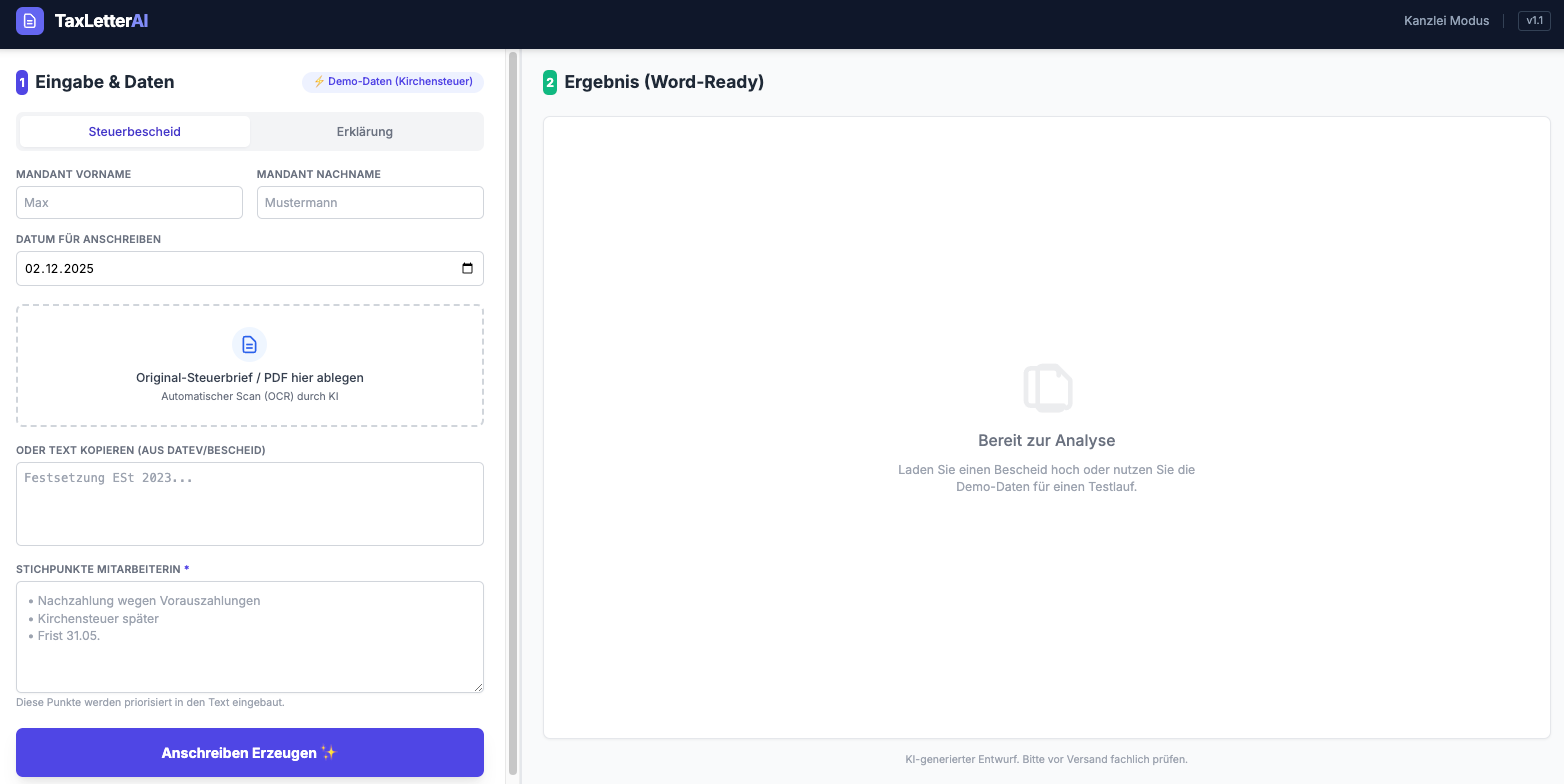Click the step 1 number badge
The image size is (1564, 784).
(22, 82)
